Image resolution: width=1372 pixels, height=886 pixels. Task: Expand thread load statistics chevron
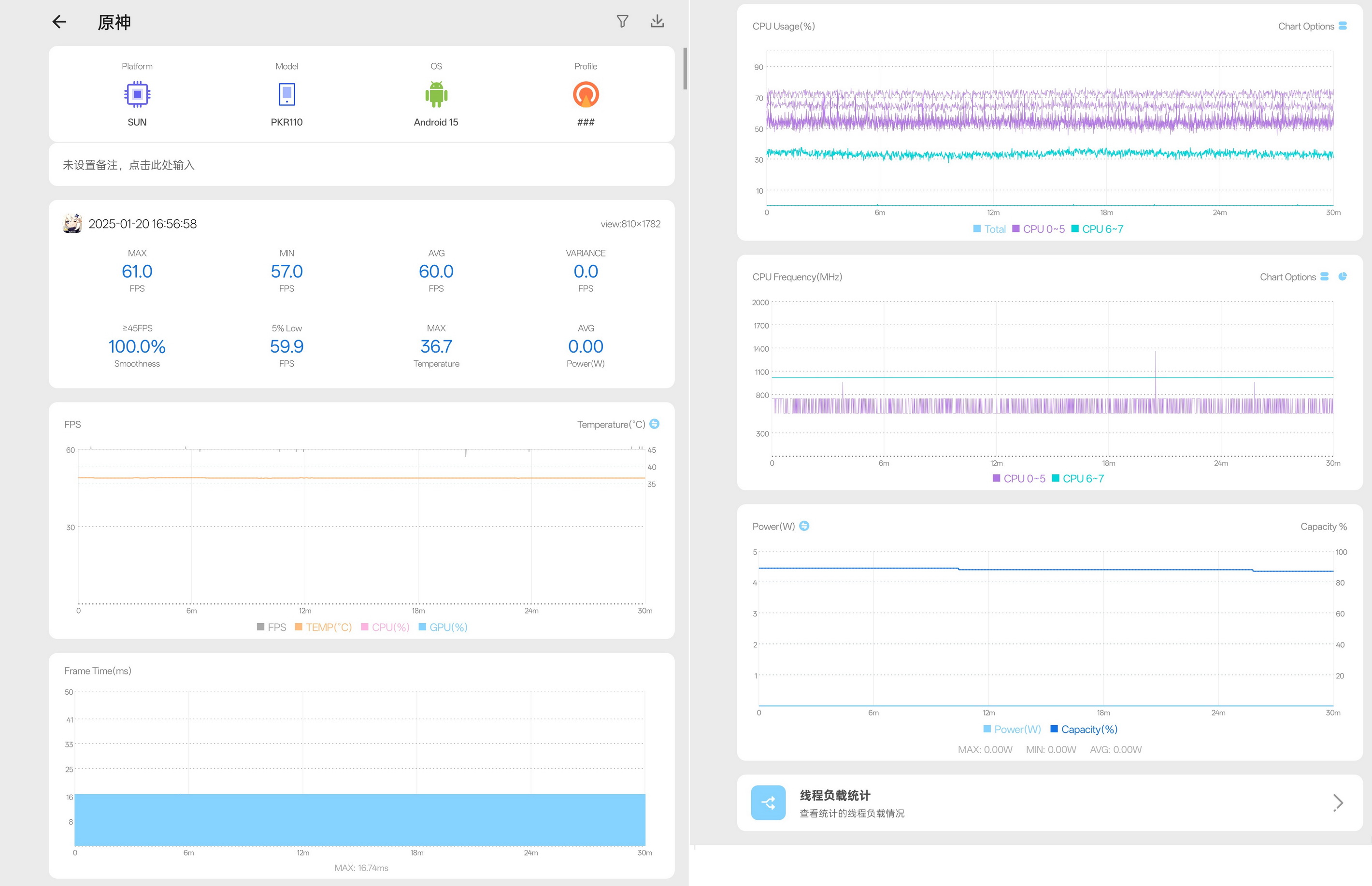coord(1338,802)
